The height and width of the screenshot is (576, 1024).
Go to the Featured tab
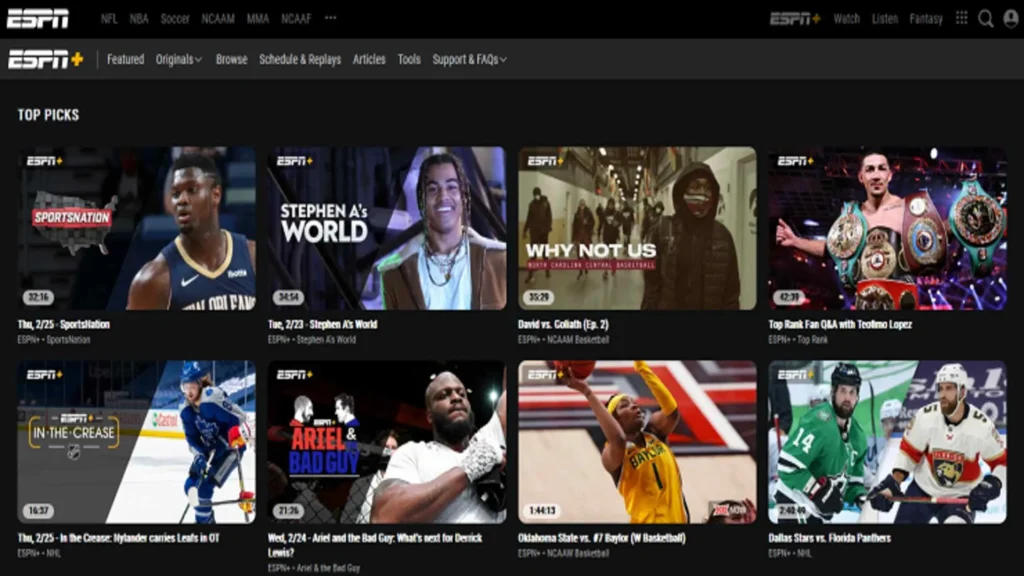tap(125, 59)
